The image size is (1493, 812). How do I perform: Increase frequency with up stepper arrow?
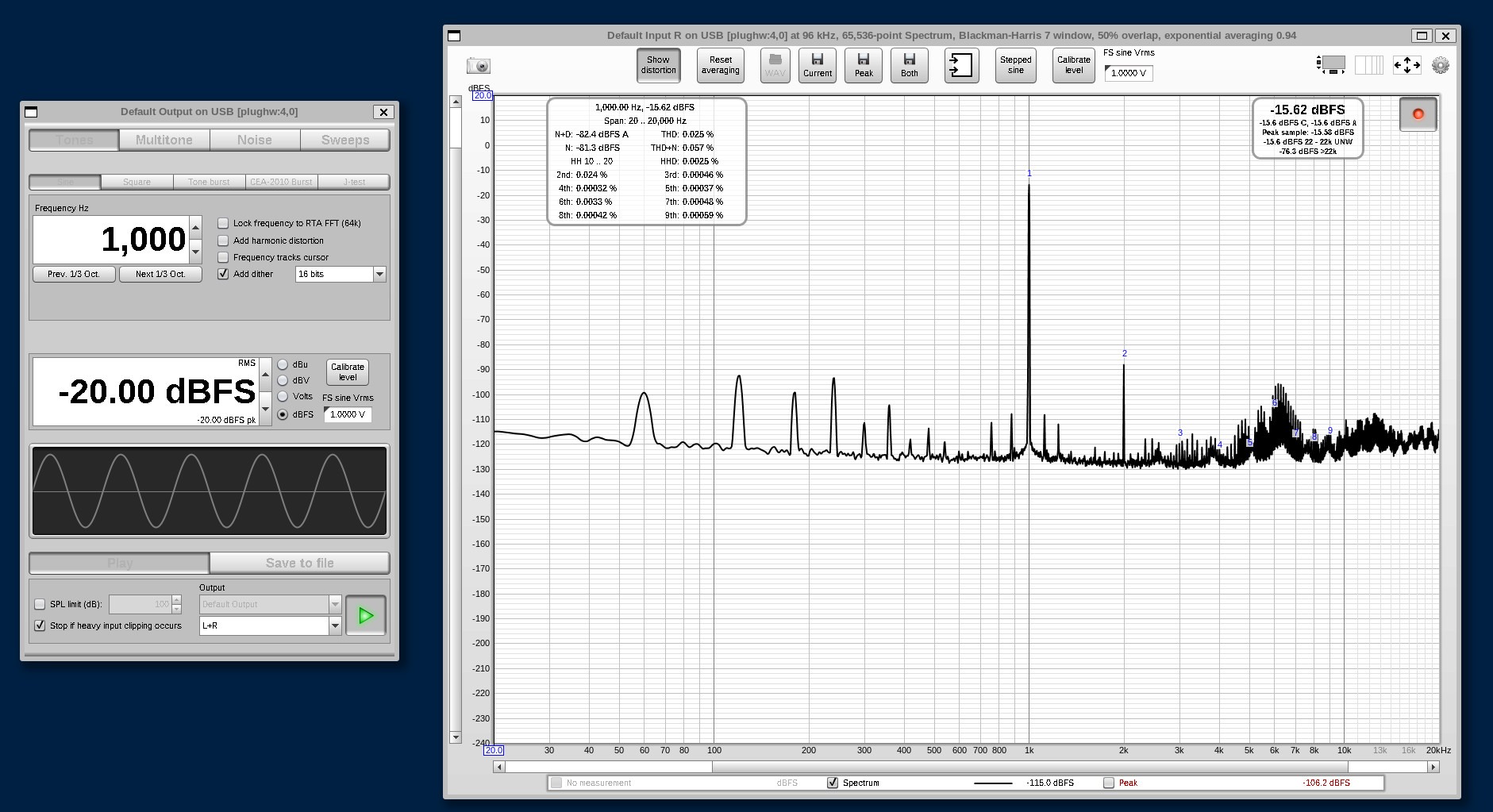tap(196, 228)
